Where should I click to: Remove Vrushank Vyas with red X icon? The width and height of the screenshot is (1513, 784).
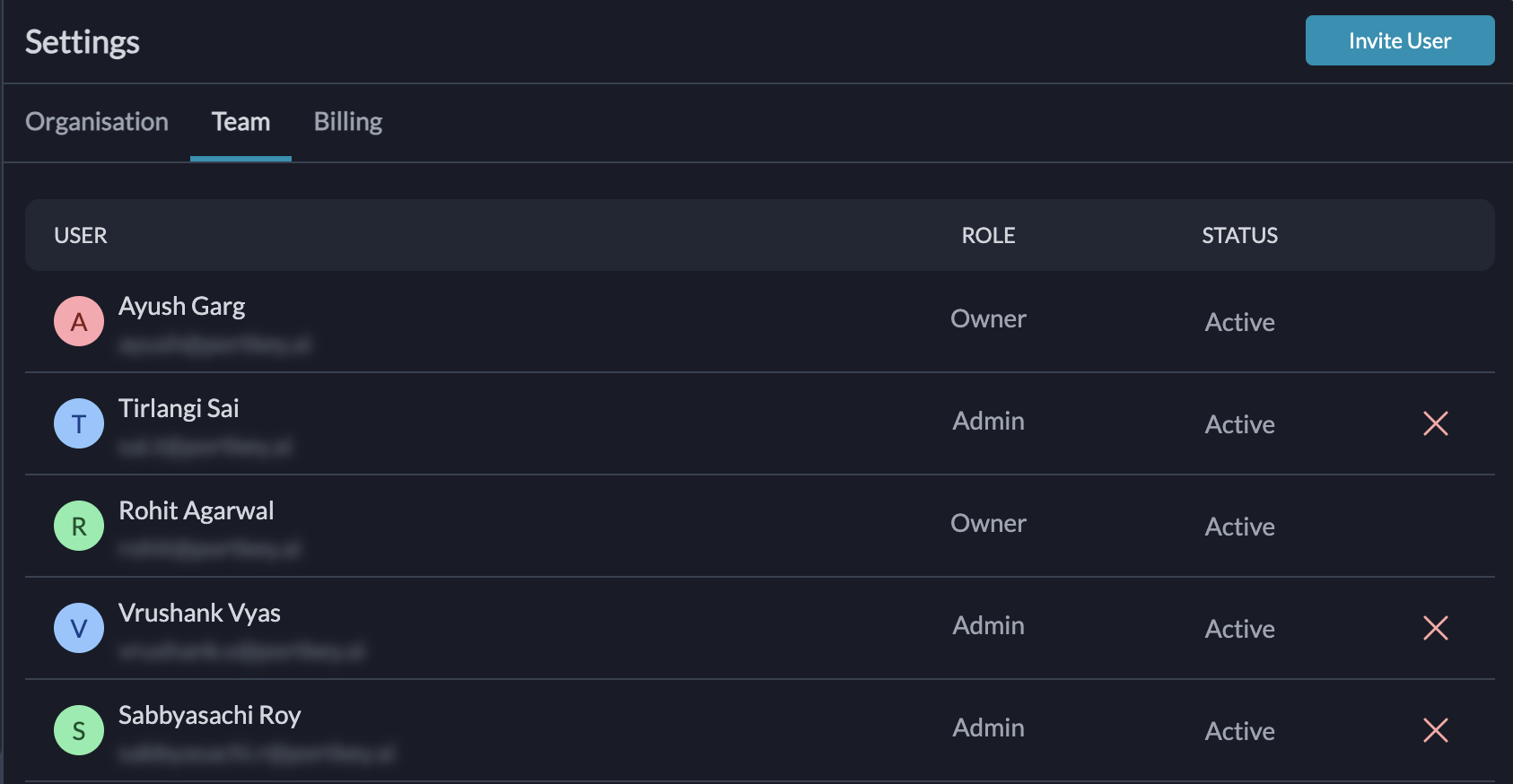[x=1435, y=628]
